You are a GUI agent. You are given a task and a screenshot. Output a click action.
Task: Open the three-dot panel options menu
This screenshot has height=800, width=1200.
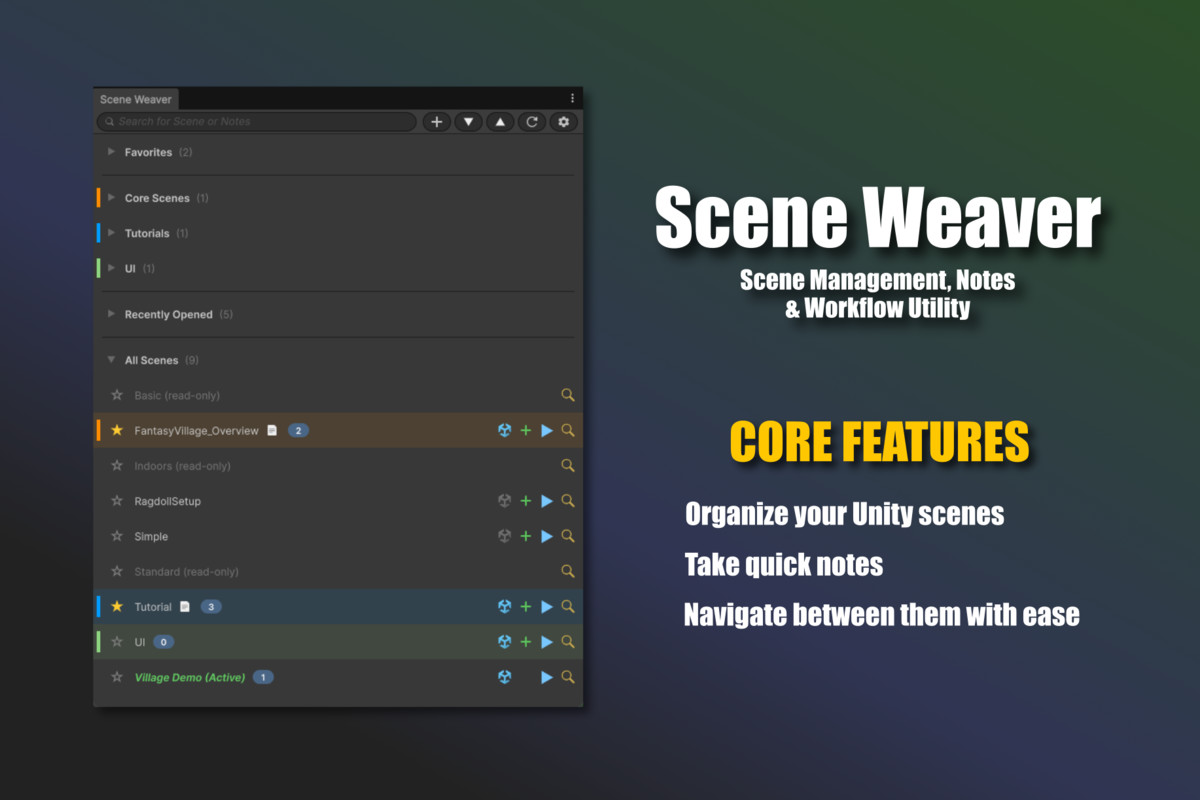click(572, 99)
